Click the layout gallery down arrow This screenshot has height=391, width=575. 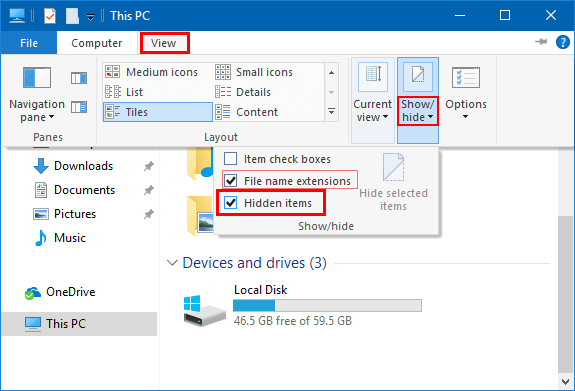point(332,92)
